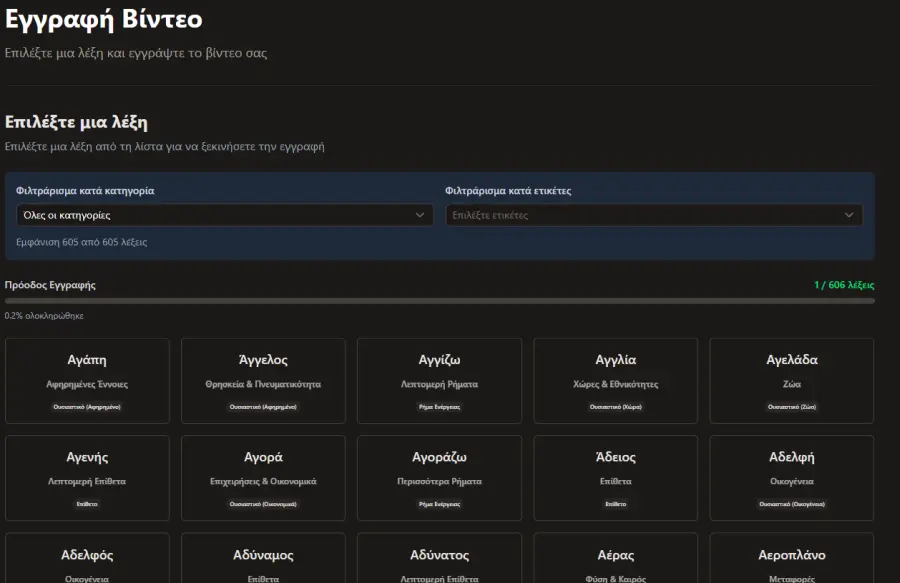Select the 'Αδελφός' word card
900x583 pixels.
click(x=87, y=558)
